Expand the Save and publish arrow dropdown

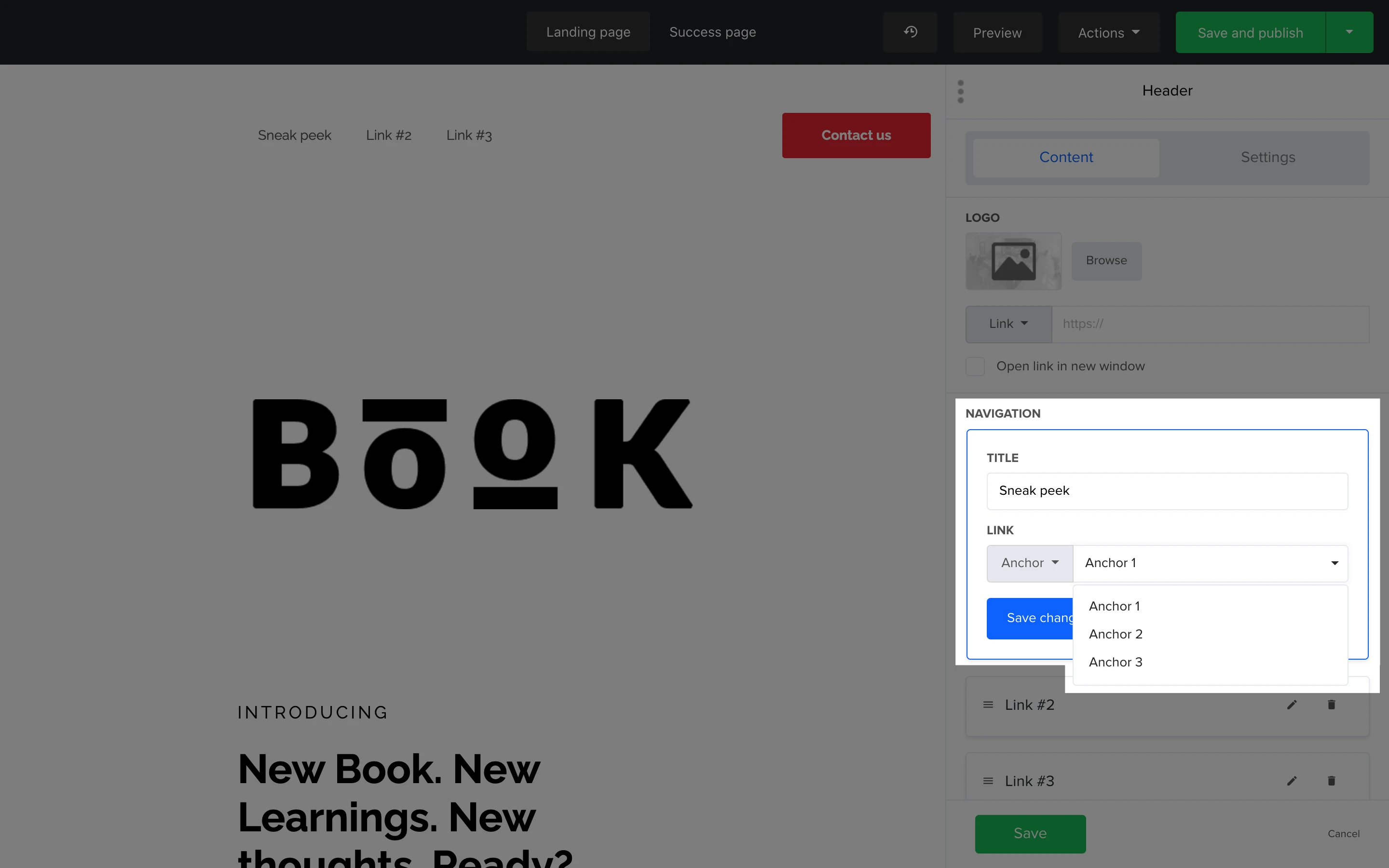tap(1349, 32)
